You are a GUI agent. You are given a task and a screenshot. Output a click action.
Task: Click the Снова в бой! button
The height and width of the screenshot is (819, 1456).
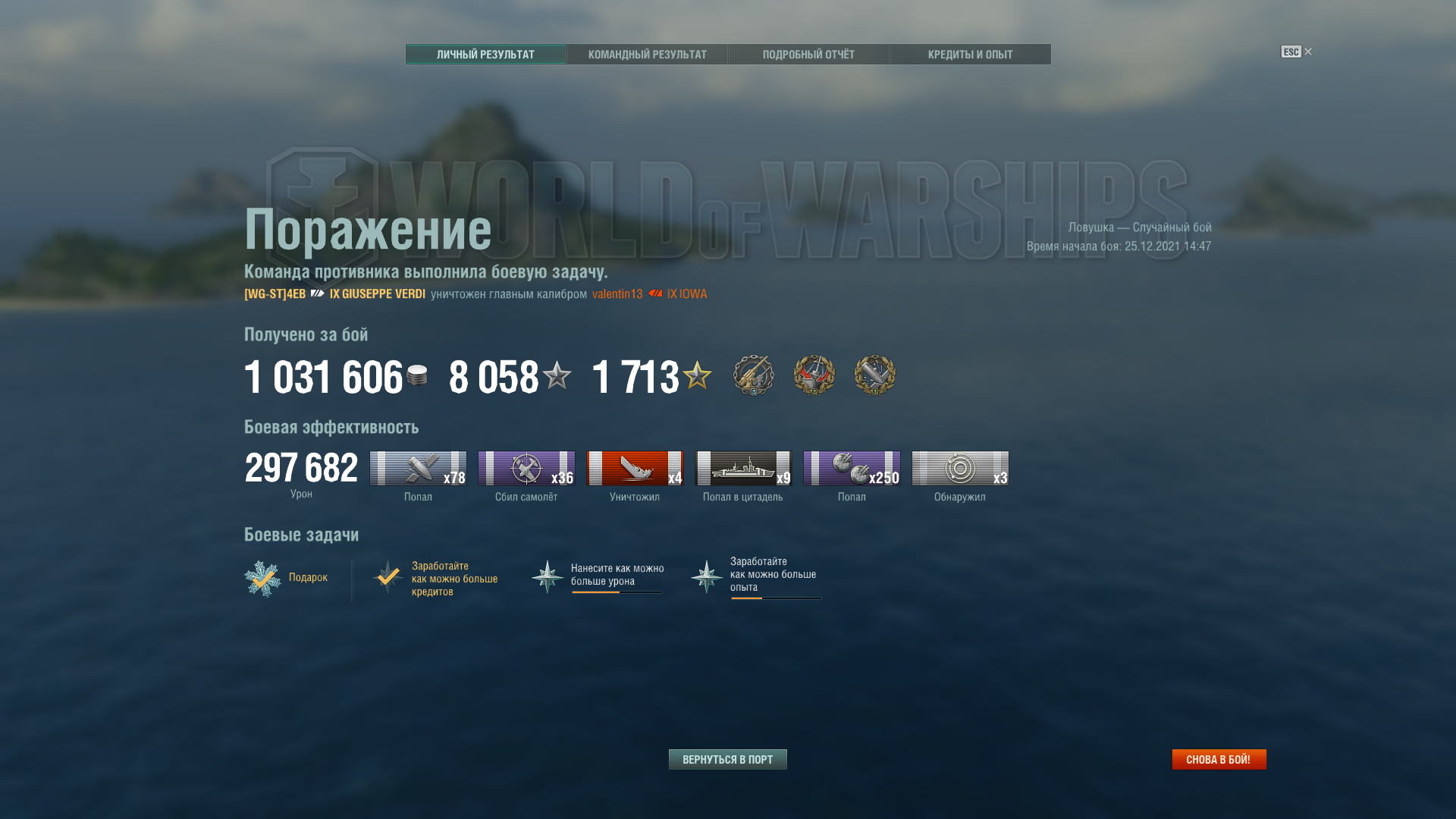click(x=1219, y=759)
